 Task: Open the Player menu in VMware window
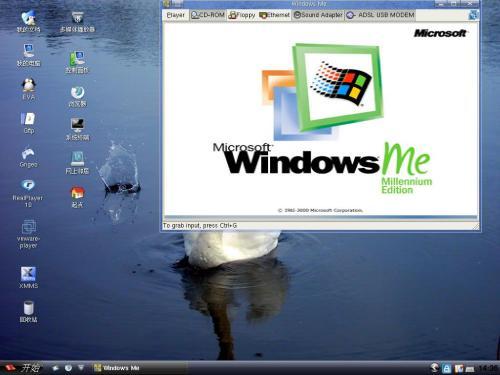[x=176, y=15]
